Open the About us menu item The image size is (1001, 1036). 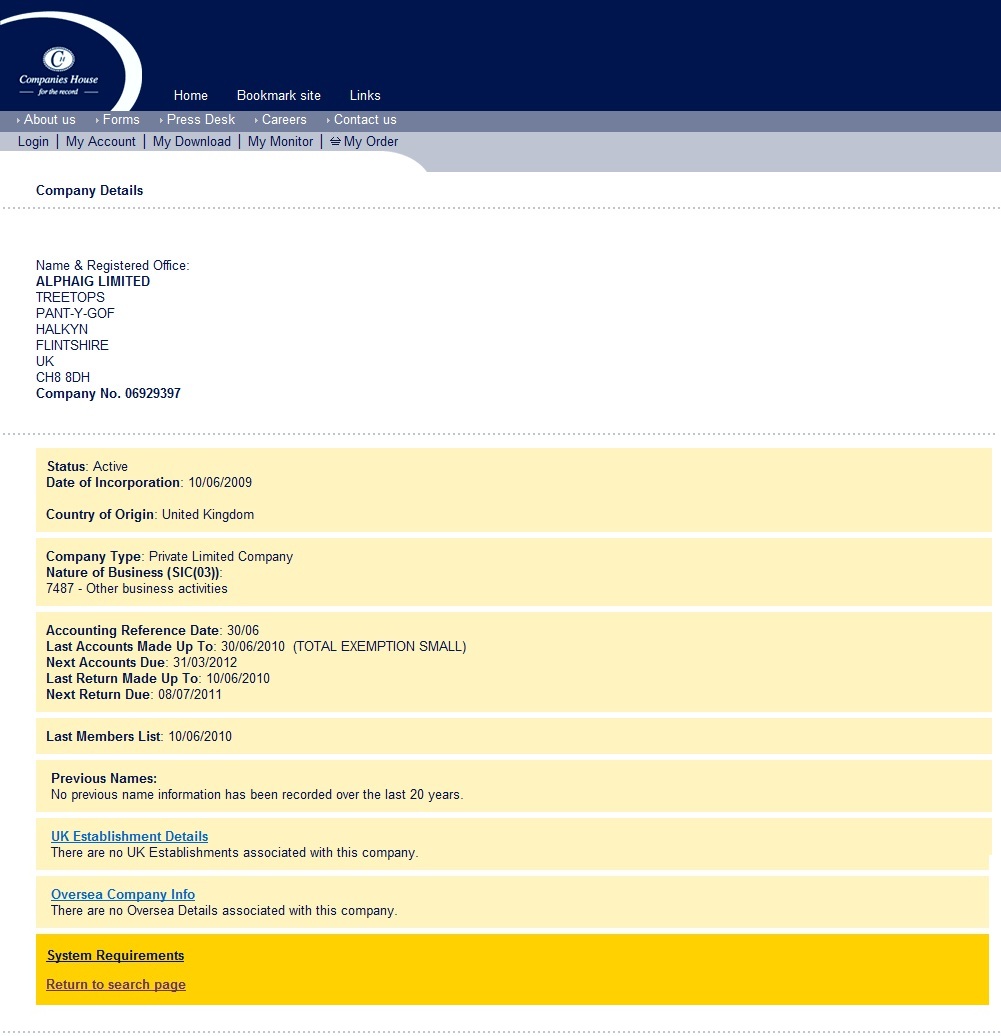(x=49, y=120)
